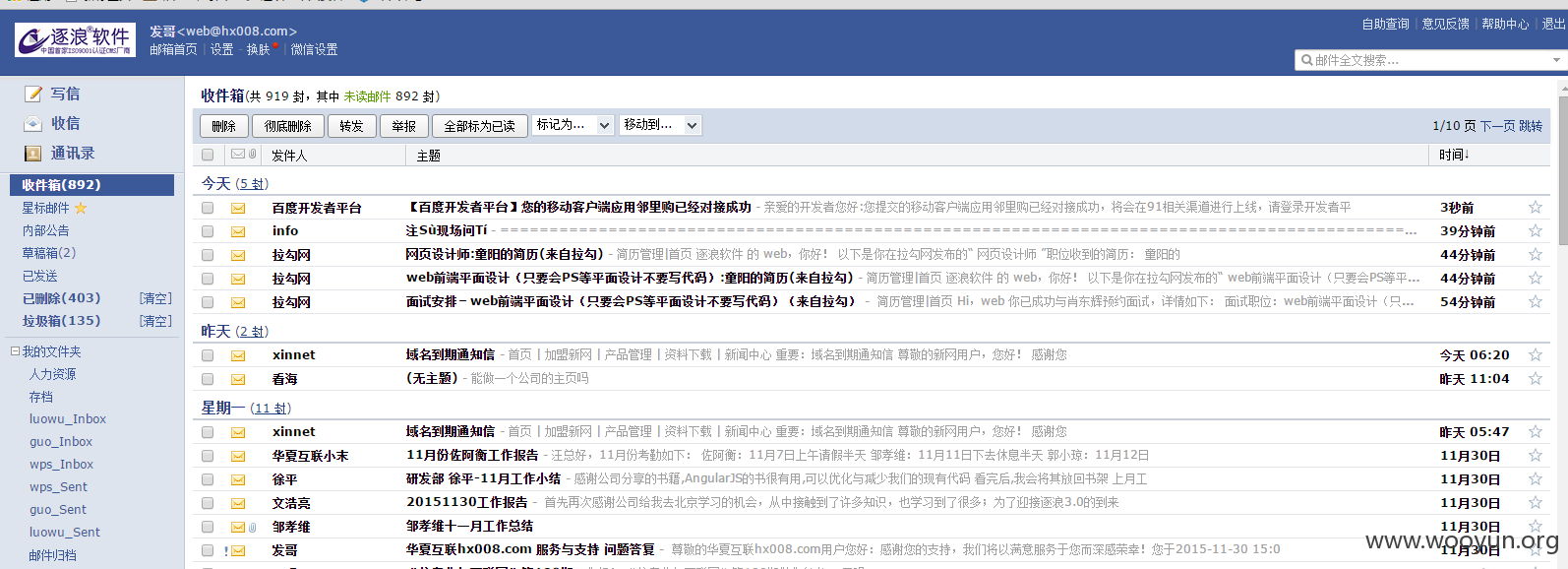Screen dimensions: 1568x569
Task: Check the select-all checkbox in header
Action: click(x=208, y=155)
